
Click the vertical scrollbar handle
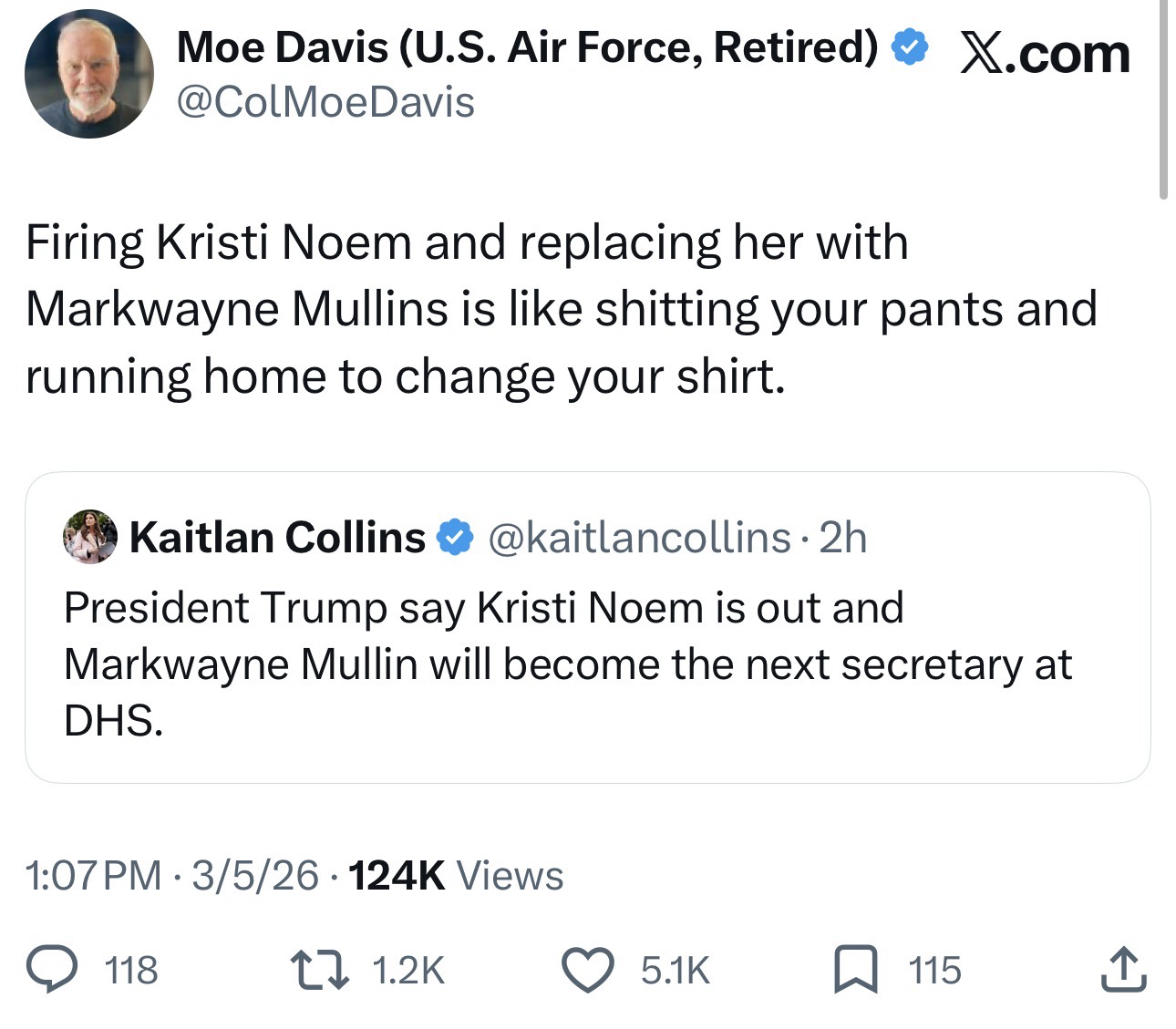click(1162, 100)
